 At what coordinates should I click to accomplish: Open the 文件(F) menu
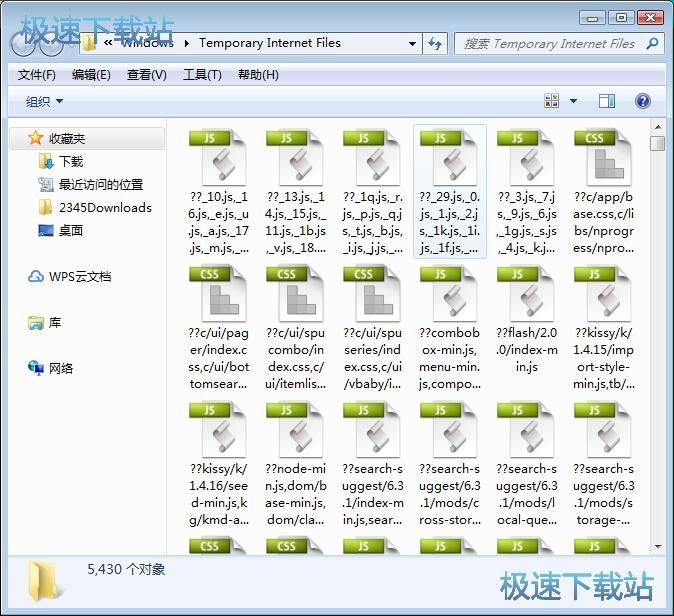37,75
